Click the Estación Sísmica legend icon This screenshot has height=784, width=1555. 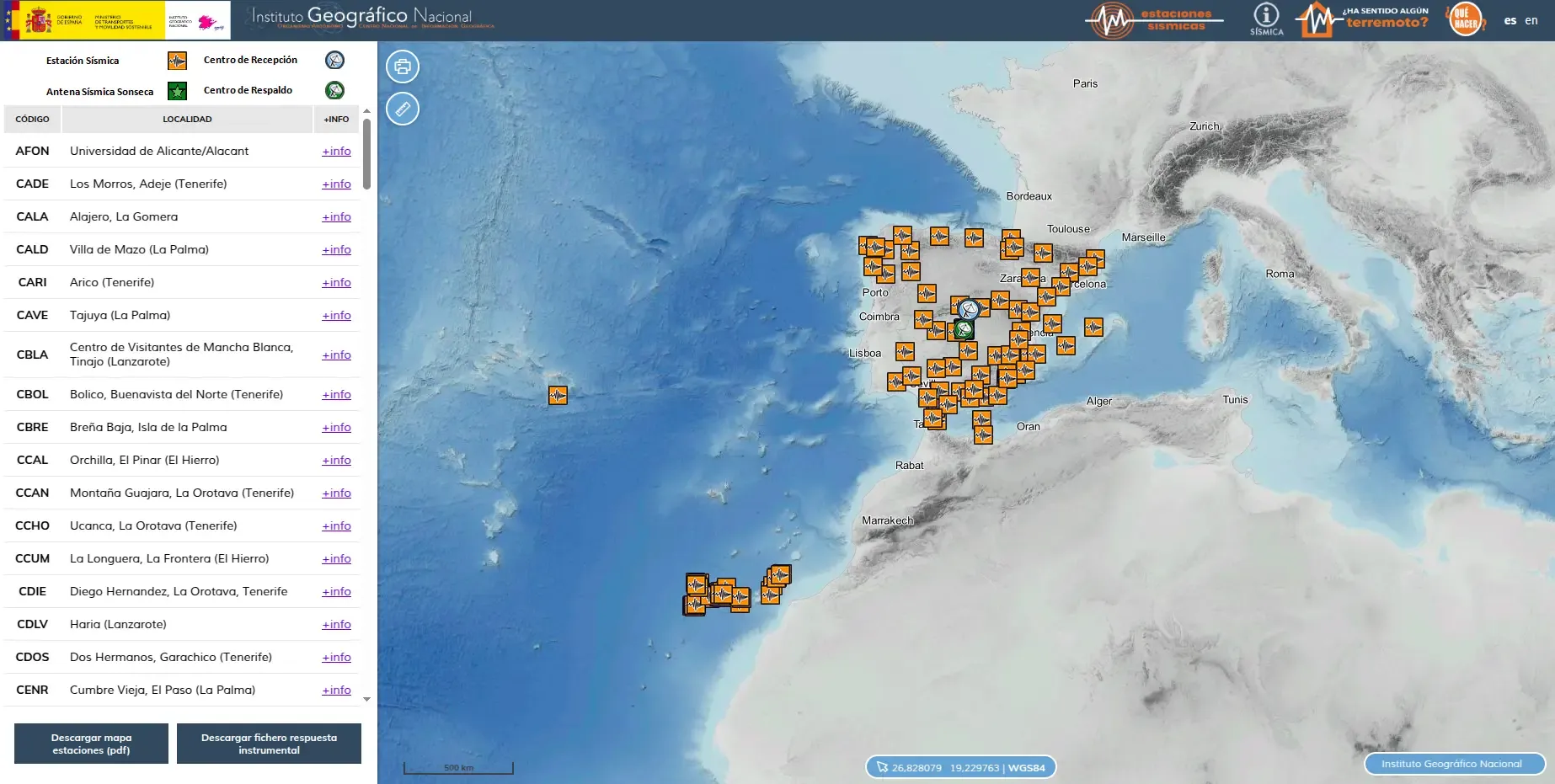tap(177, 61)
